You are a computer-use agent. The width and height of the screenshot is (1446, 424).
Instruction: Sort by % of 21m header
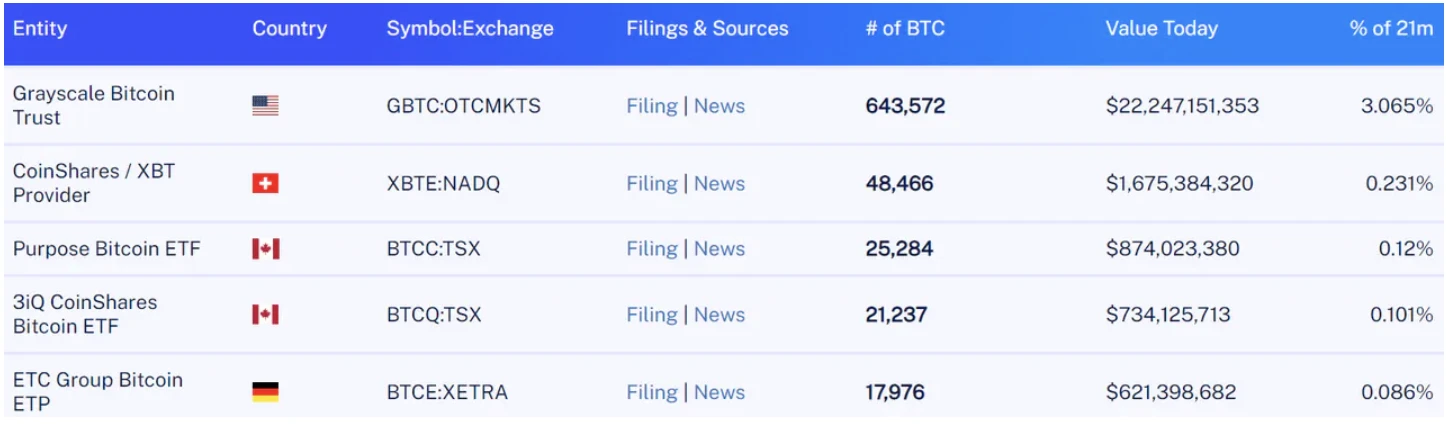1391,29
